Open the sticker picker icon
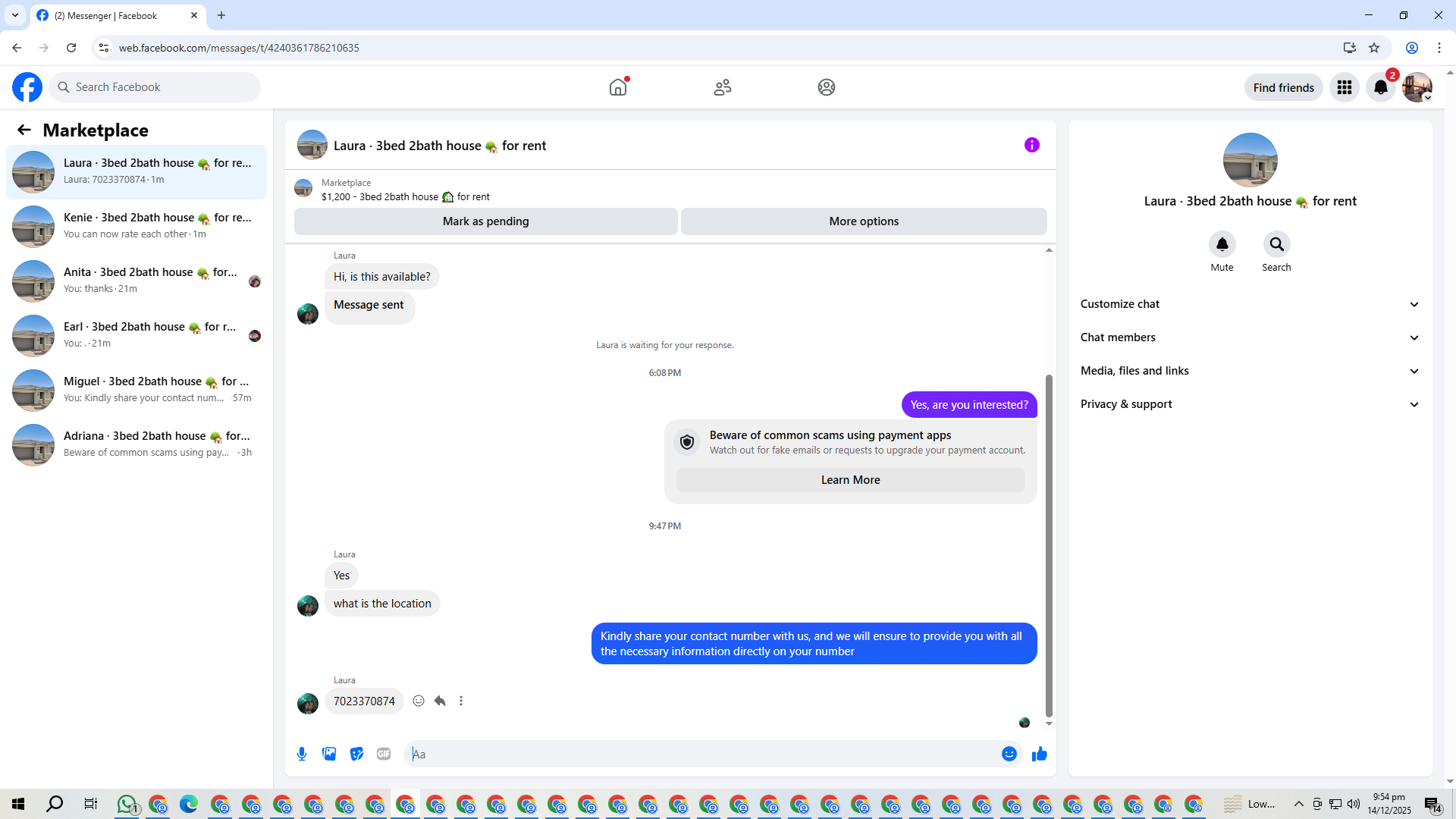1456x819 pixels. [x=356, y=754]
